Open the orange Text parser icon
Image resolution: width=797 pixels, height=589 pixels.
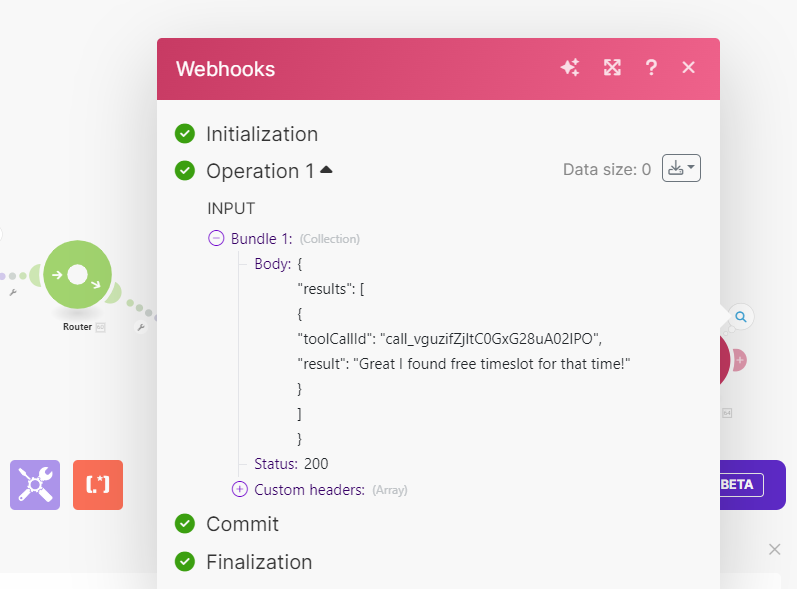pyautogui.click(x=98, y=485)
